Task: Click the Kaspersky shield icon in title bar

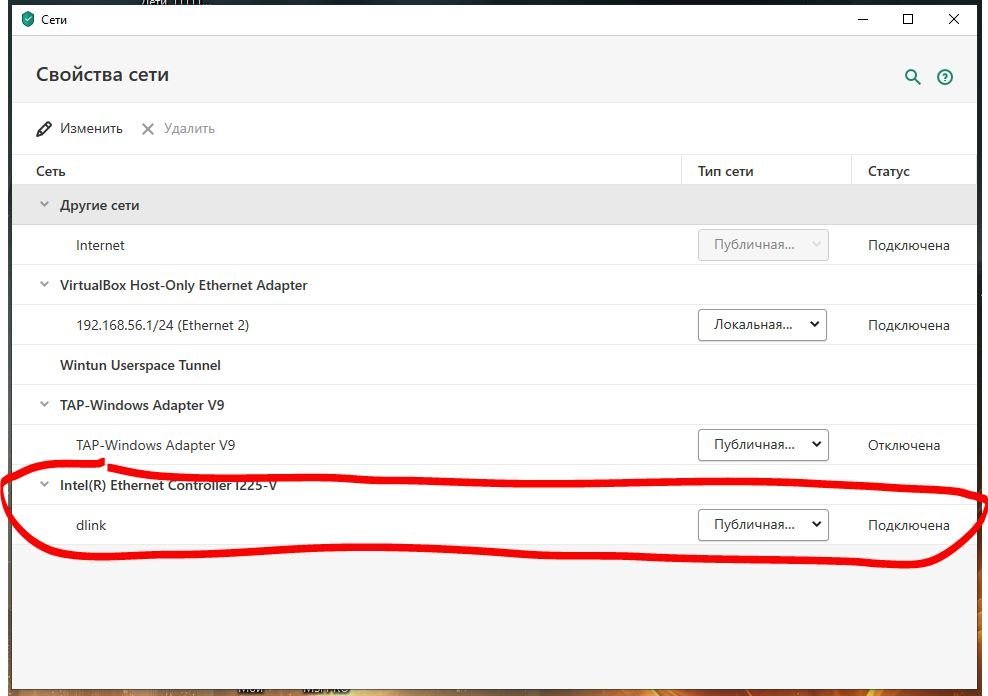Action: coord(28,20)
